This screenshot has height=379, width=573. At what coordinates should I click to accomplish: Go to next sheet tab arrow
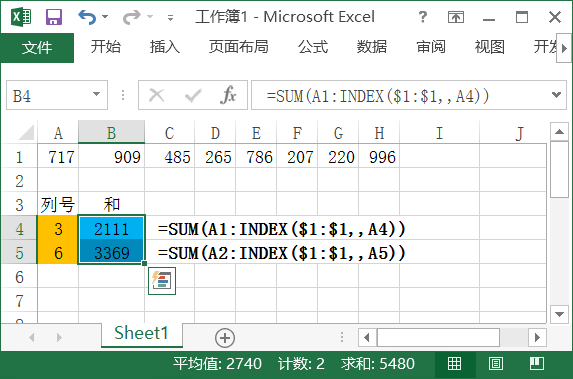(60, 337)
